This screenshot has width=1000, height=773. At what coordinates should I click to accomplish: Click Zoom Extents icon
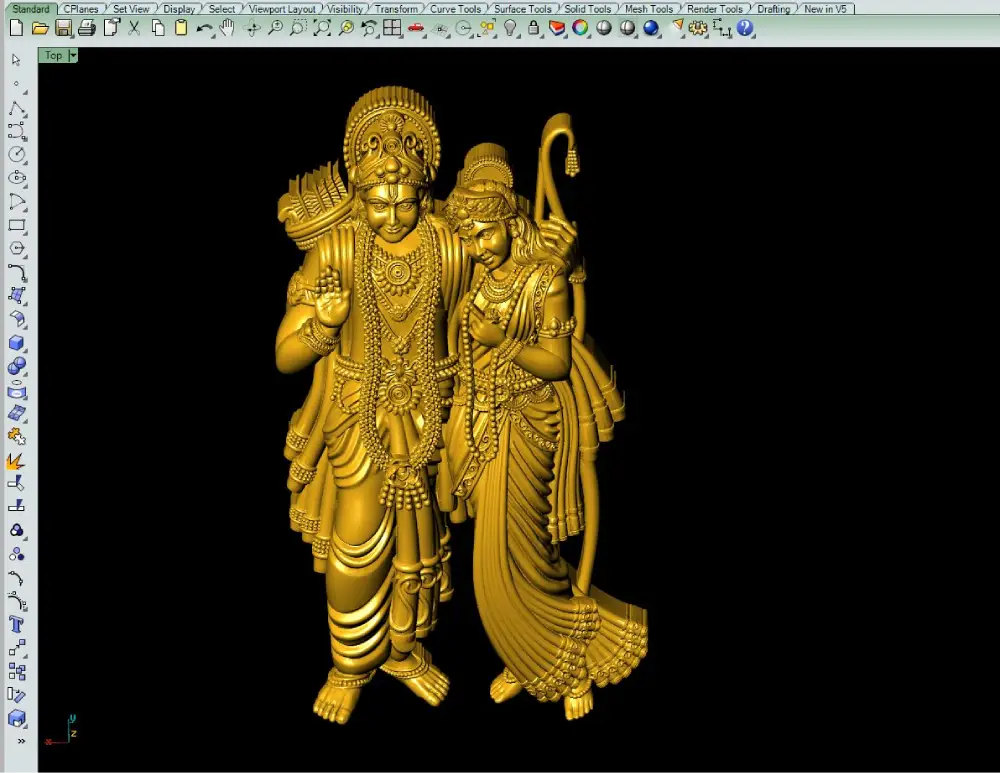tap(322, 28)
